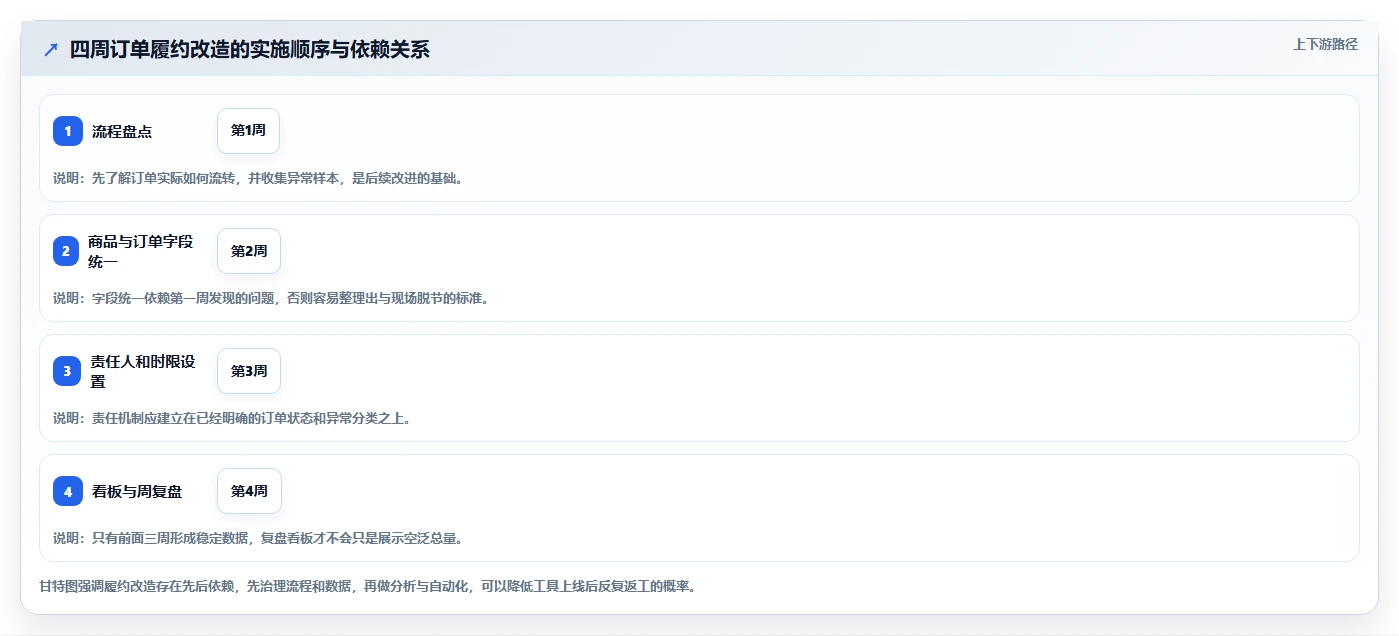Select step number 4 badge
This screenshot has height=636, width=1399.
pos(68,491)
